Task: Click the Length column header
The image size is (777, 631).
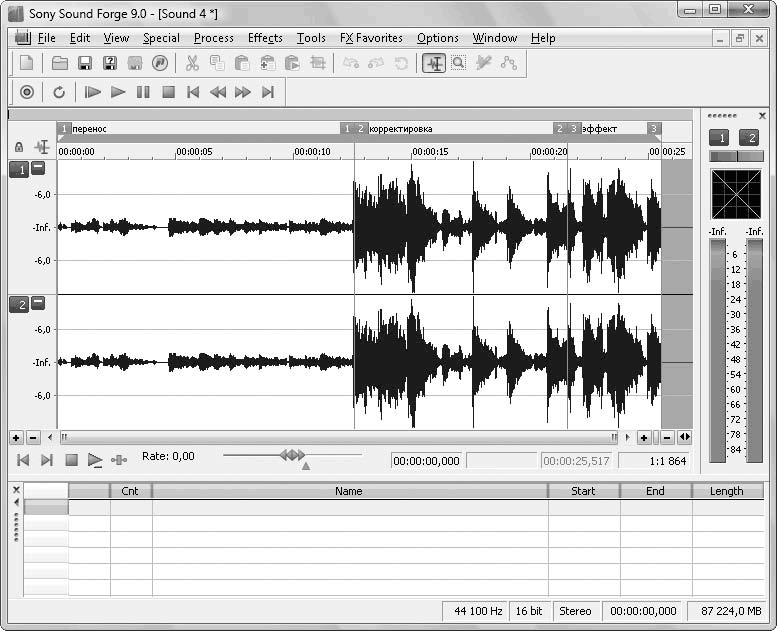Action: [x=726, y=491]
